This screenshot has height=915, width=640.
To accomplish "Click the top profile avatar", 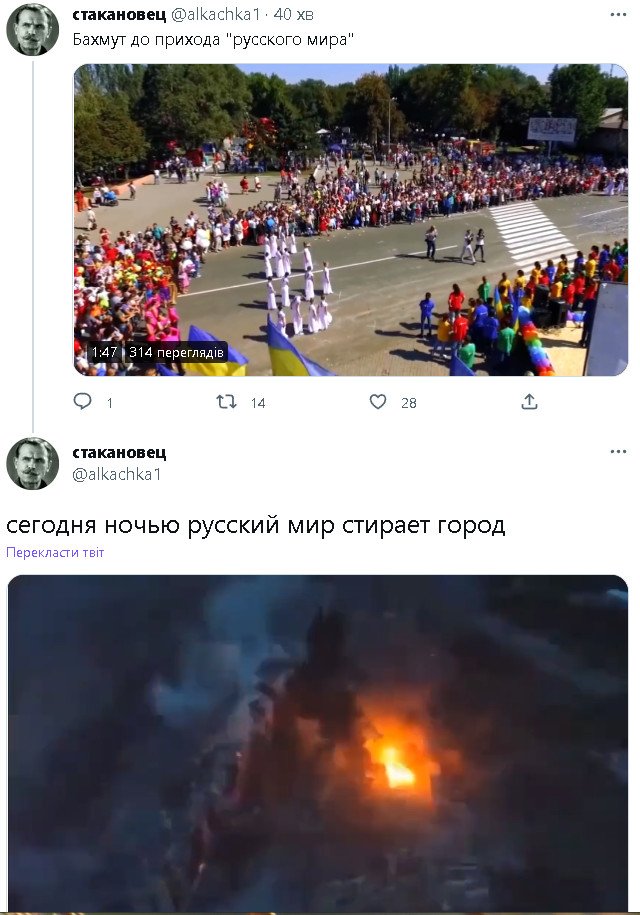I will pos(33,30).
